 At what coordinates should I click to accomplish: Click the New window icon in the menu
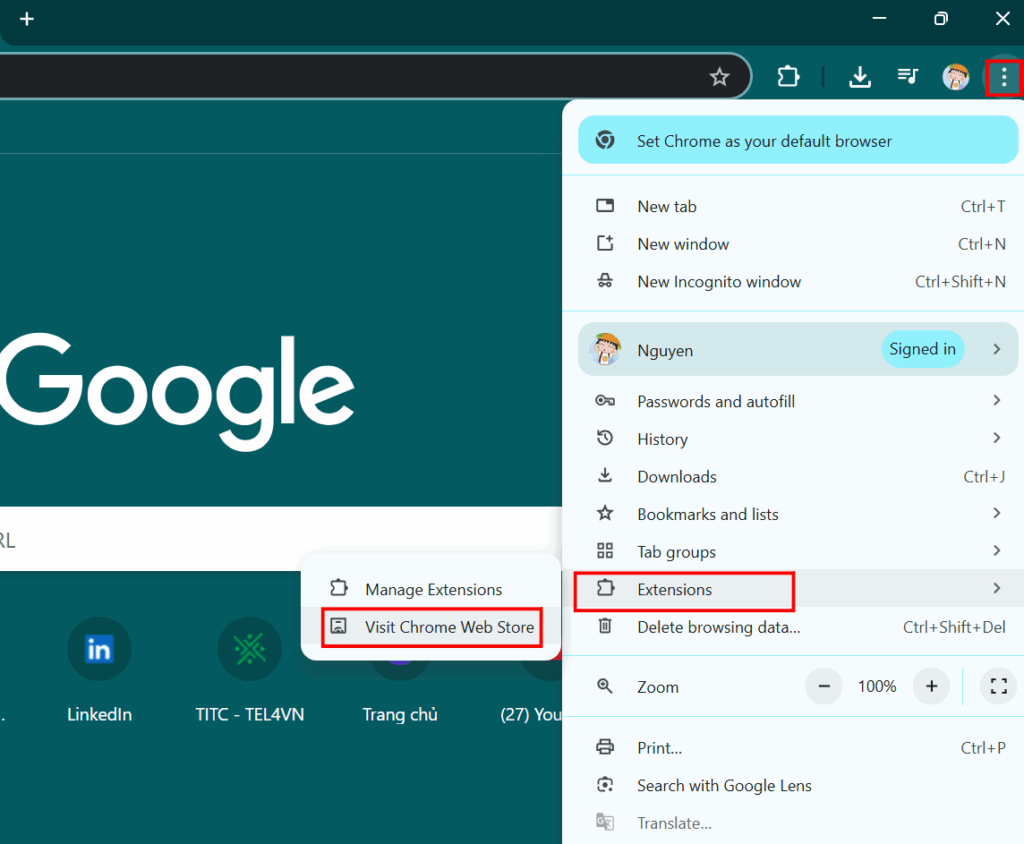605,244
